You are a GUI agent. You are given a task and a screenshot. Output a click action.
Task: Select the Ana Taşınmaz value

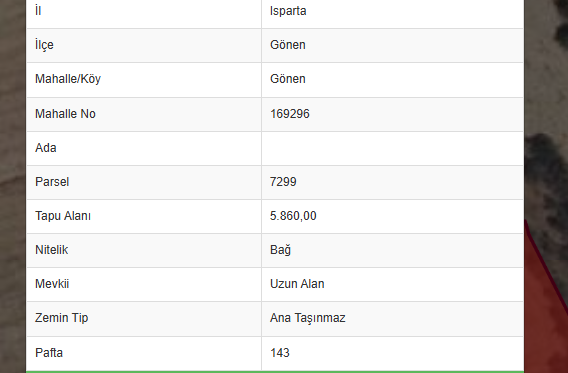308,318
